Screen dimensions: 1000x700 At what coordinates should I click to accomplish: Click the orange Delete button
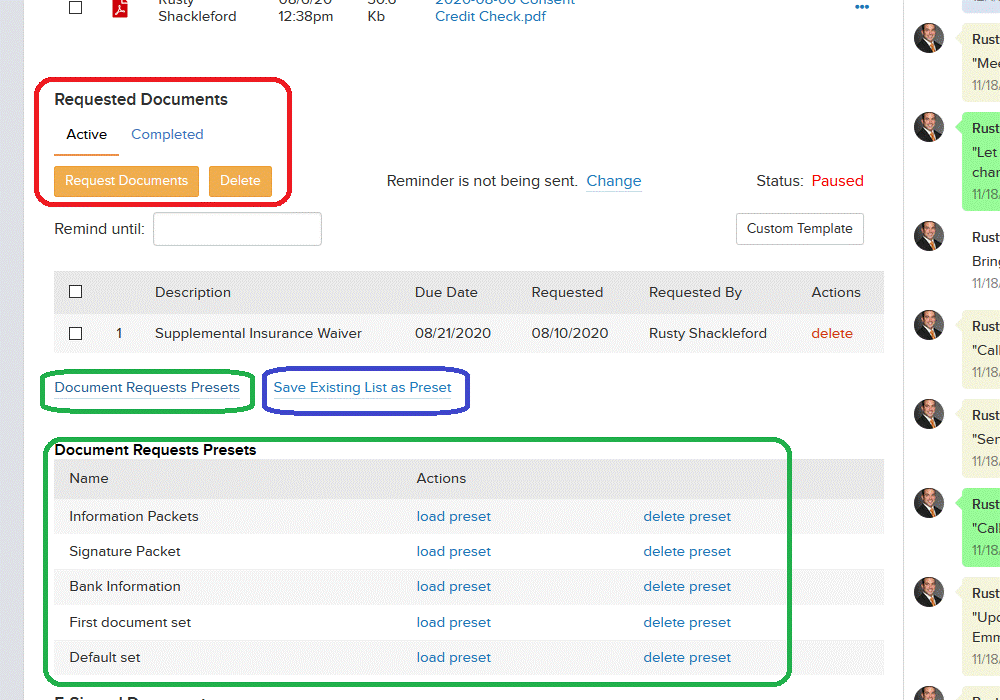click(240, 181)
